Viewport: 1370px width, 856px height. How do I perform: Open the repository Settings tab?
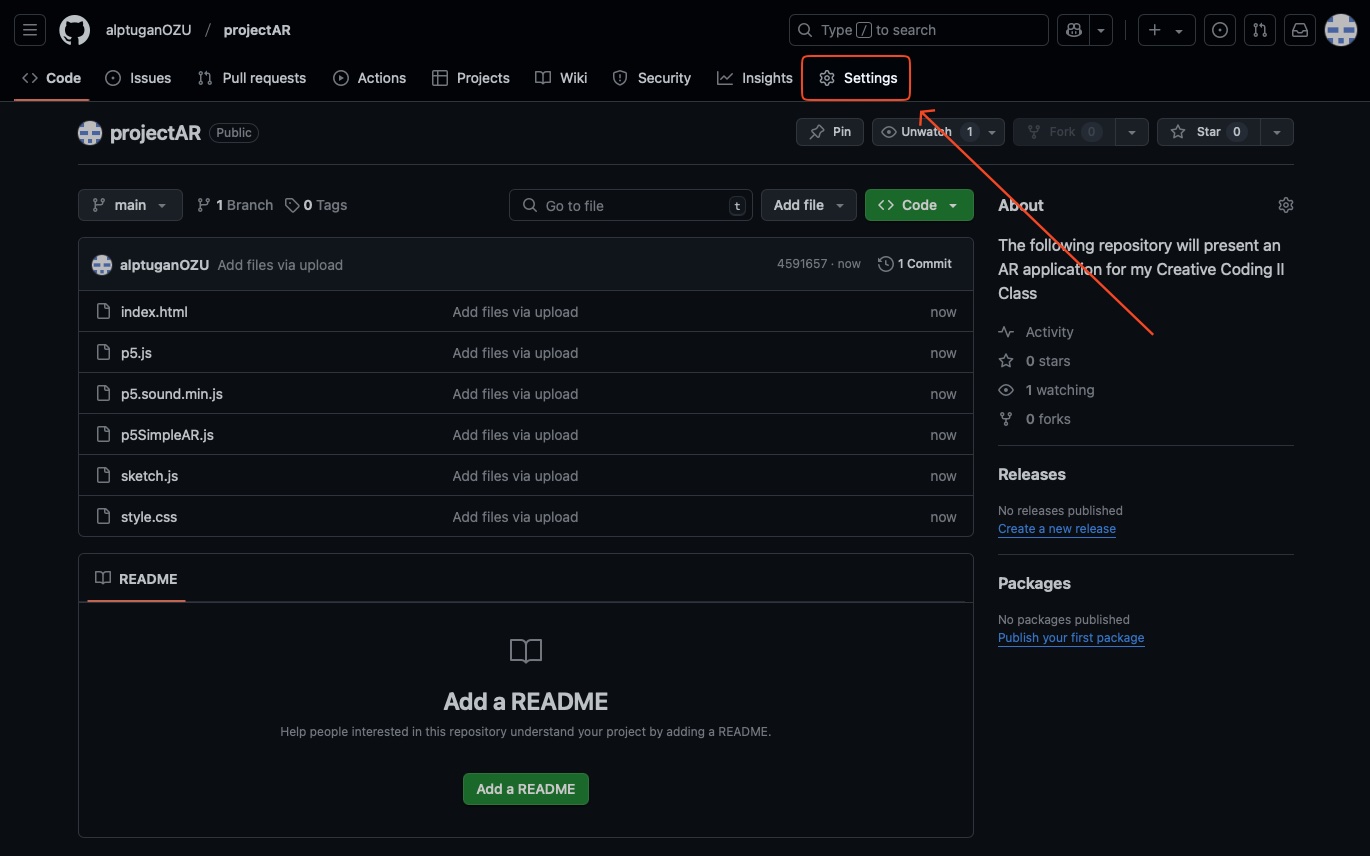click(x=858, y=78)
